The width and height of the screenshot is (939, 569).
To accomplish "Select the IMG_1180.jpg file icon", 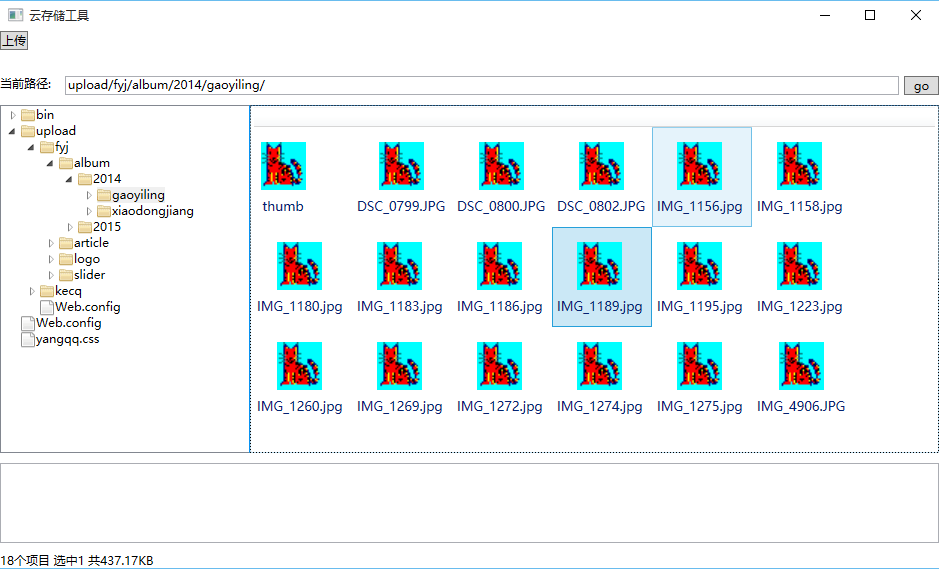I will click(299, 266).
